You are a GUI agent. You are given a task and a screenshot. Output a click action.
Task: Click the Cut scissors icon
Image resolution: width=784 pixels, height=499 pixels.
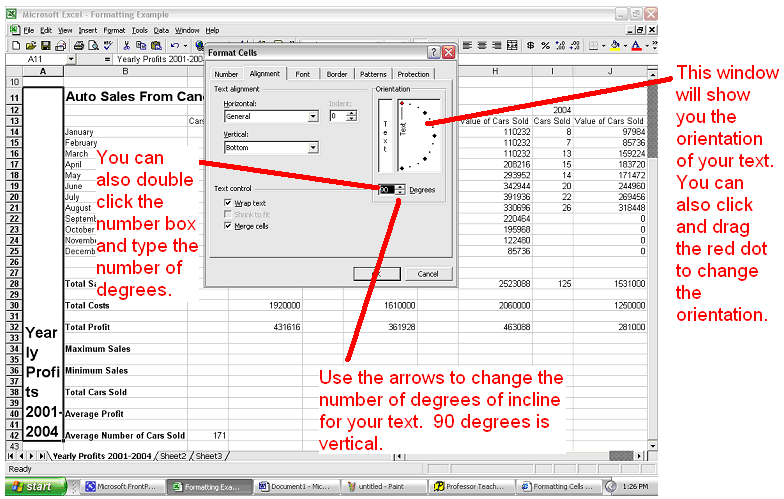click(126, 46)
